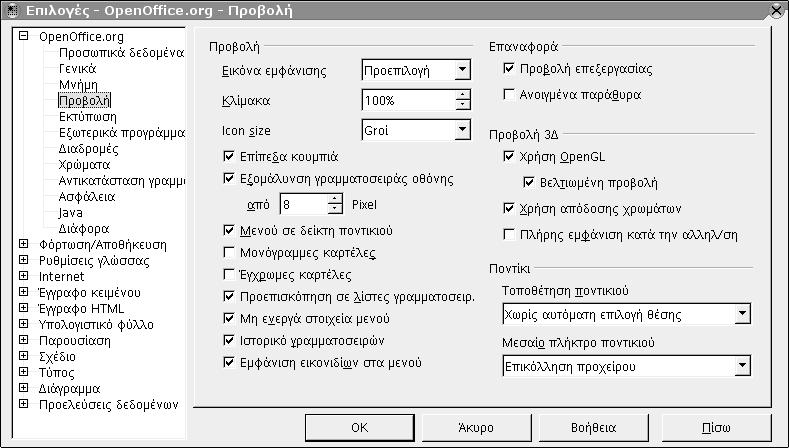Click the Βοήθεια button
Screen dimensions: 789x448
click(x=593, y=428)
